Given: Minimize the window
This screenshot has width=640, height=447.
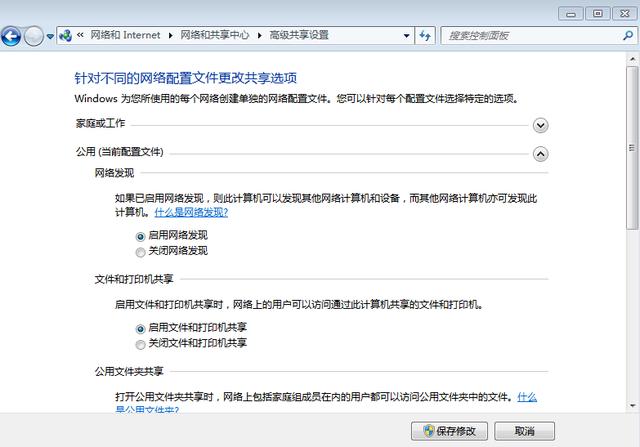Looking at the screenshot, I should 571,14.
